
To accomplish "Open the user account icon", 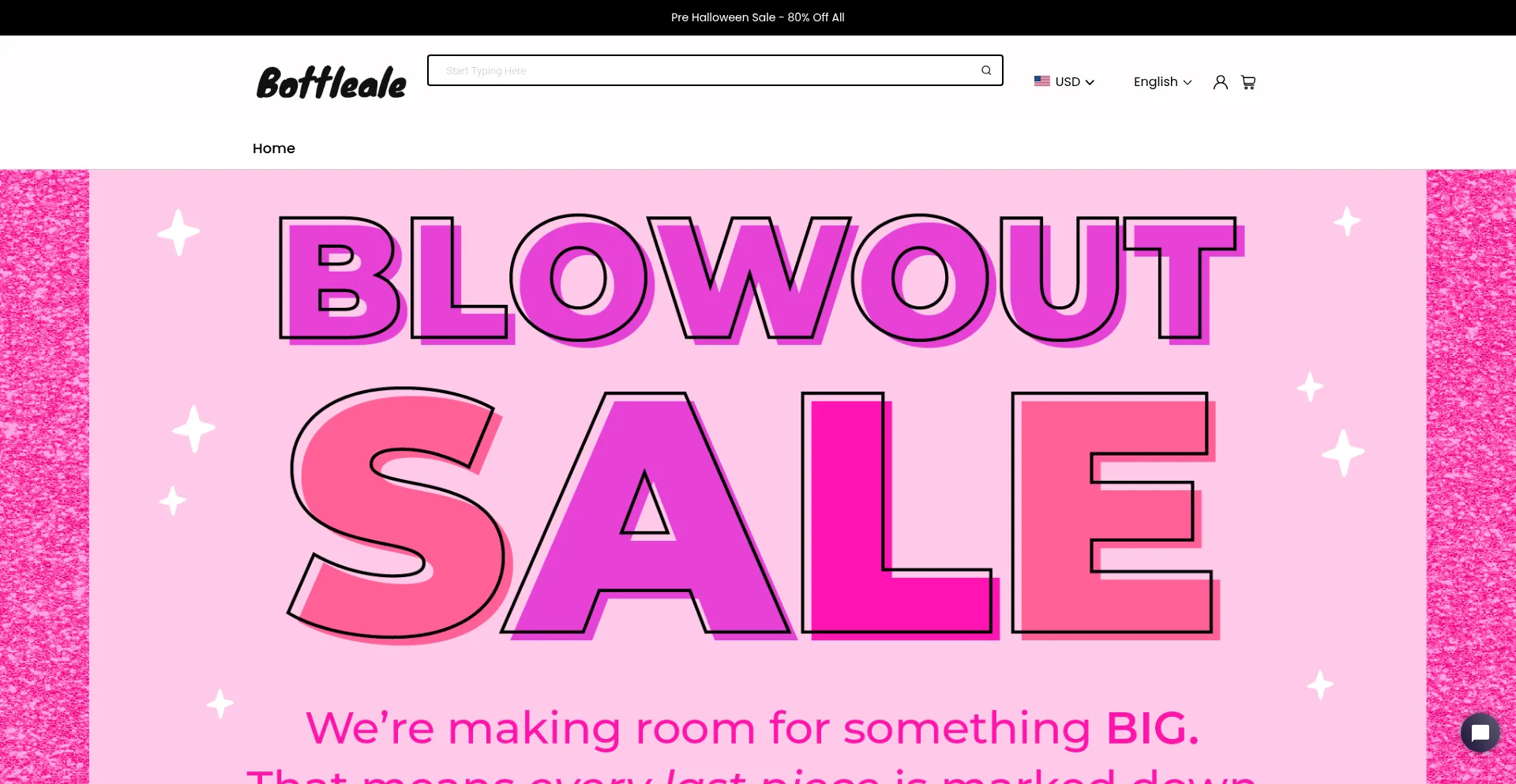I will click(1220, 82).
